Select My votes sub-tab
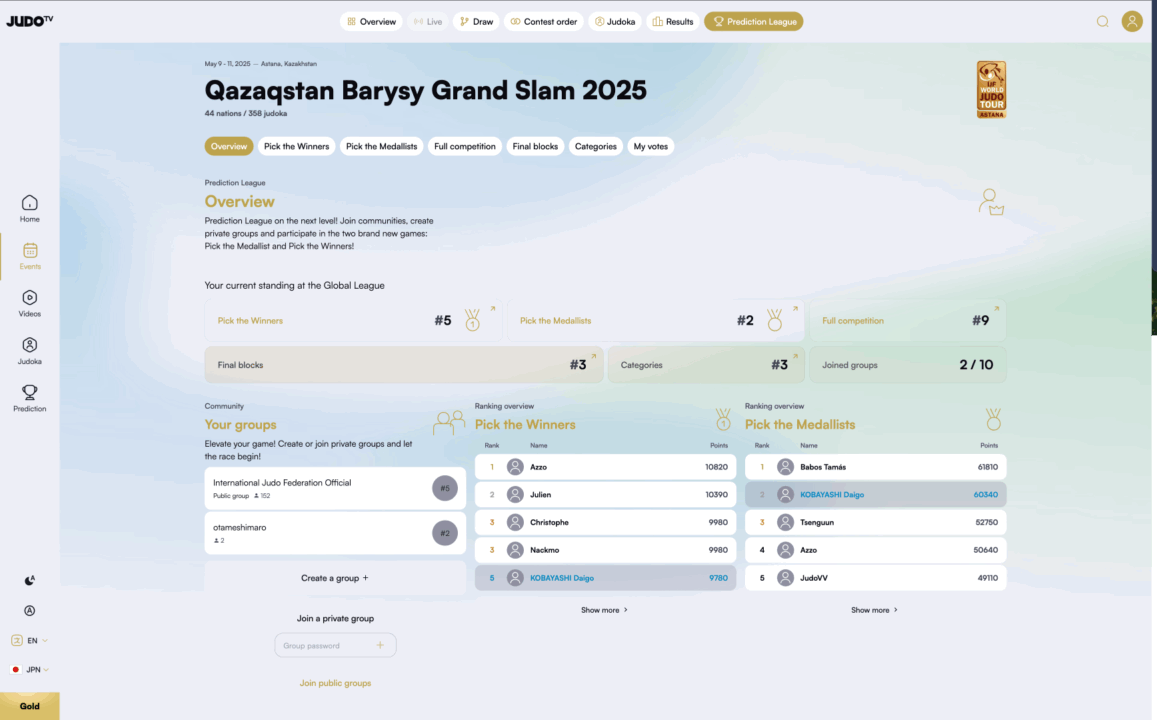This screenshot has height=720, width=1157. tap(651, 146)
